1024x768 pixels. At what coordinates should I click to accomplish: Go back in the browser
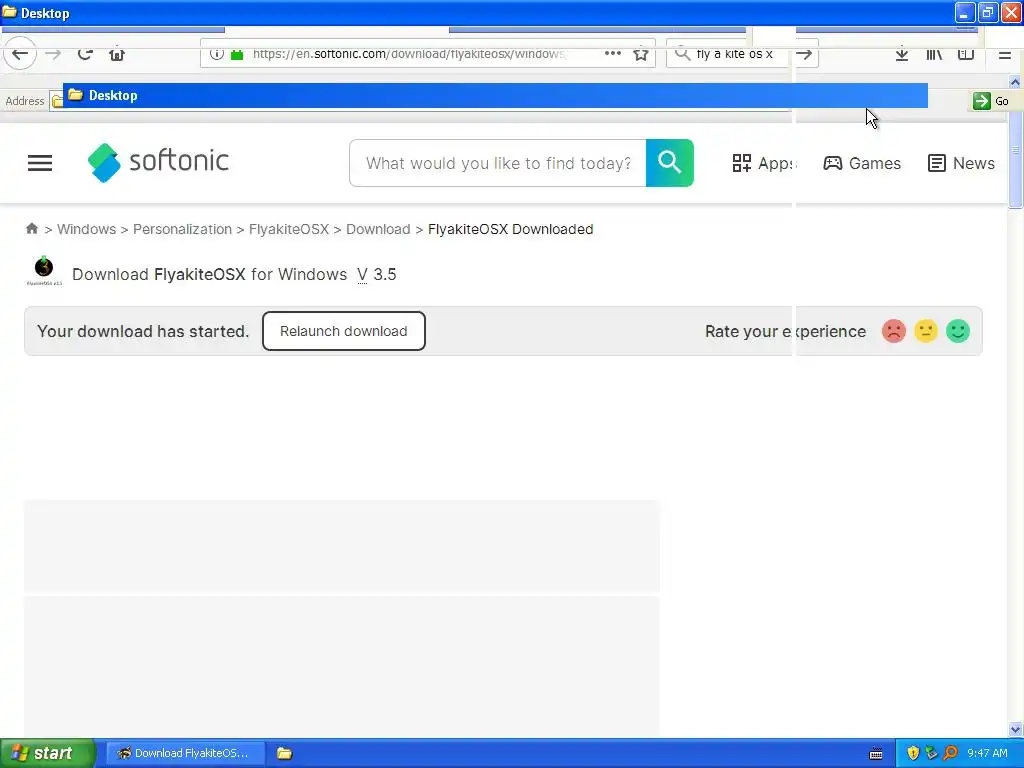pyautogui.click(x=20, y=55)
